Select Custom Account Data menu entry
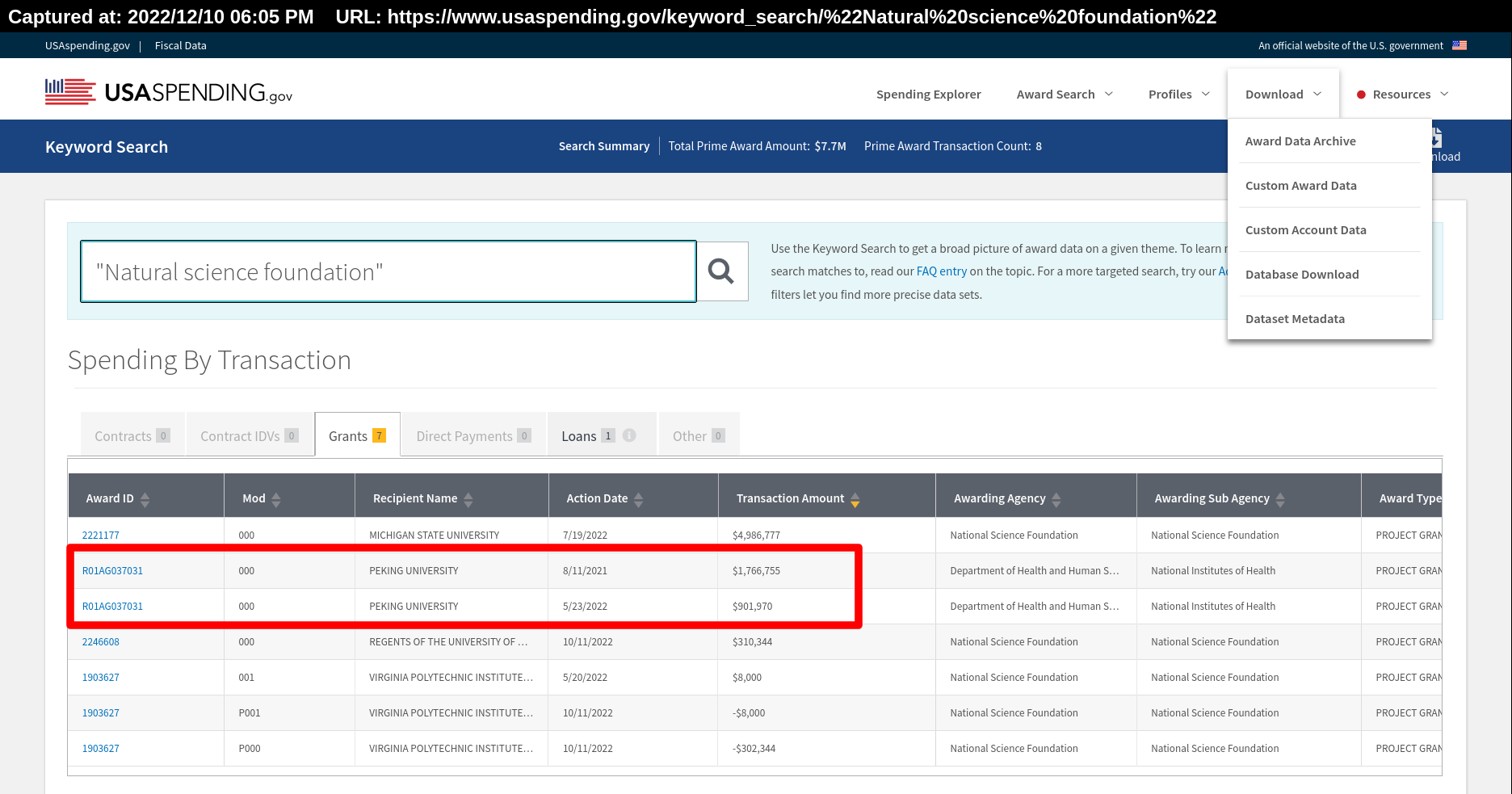1512x794 pixels. pos(1306,230)
